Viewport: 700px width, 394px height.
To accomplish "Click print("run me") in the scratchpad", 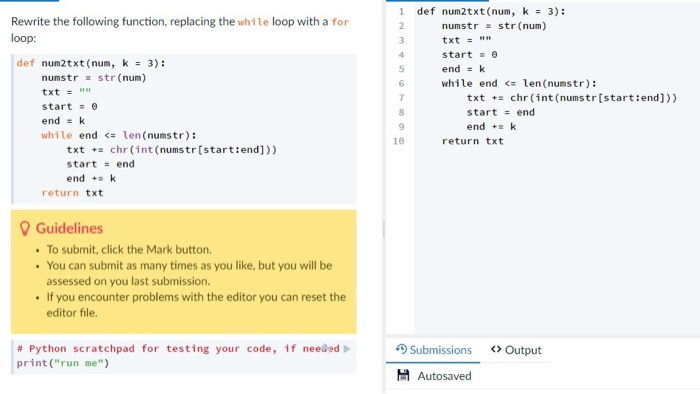I will coord(62,363).
